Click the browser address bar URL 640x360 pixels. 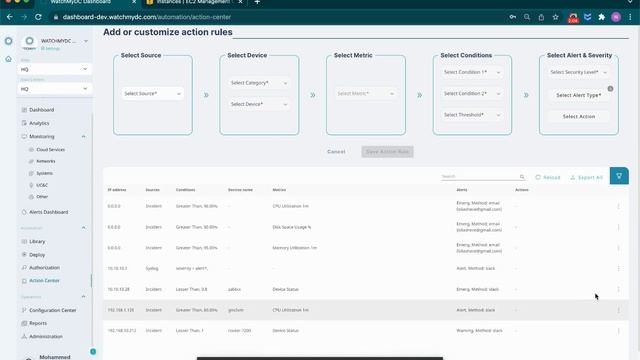tap(147, 17)
